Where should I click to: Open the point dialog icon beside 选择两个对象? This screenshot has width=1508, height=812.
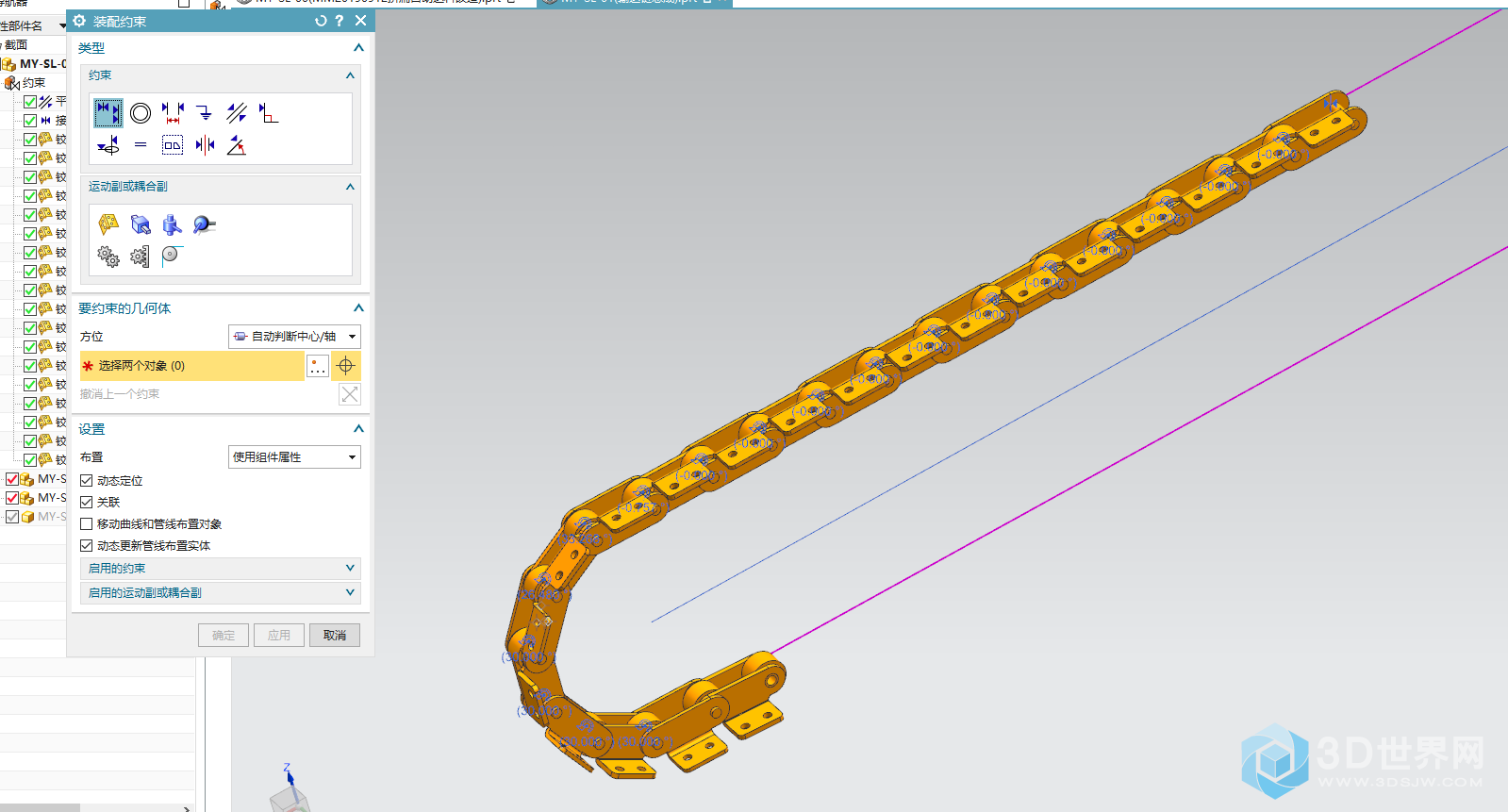coord(318,366)
